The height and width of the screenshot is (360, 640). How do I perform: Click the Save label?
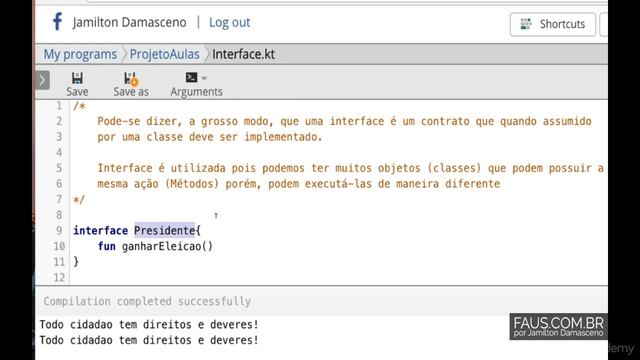[x=77, y=91]
